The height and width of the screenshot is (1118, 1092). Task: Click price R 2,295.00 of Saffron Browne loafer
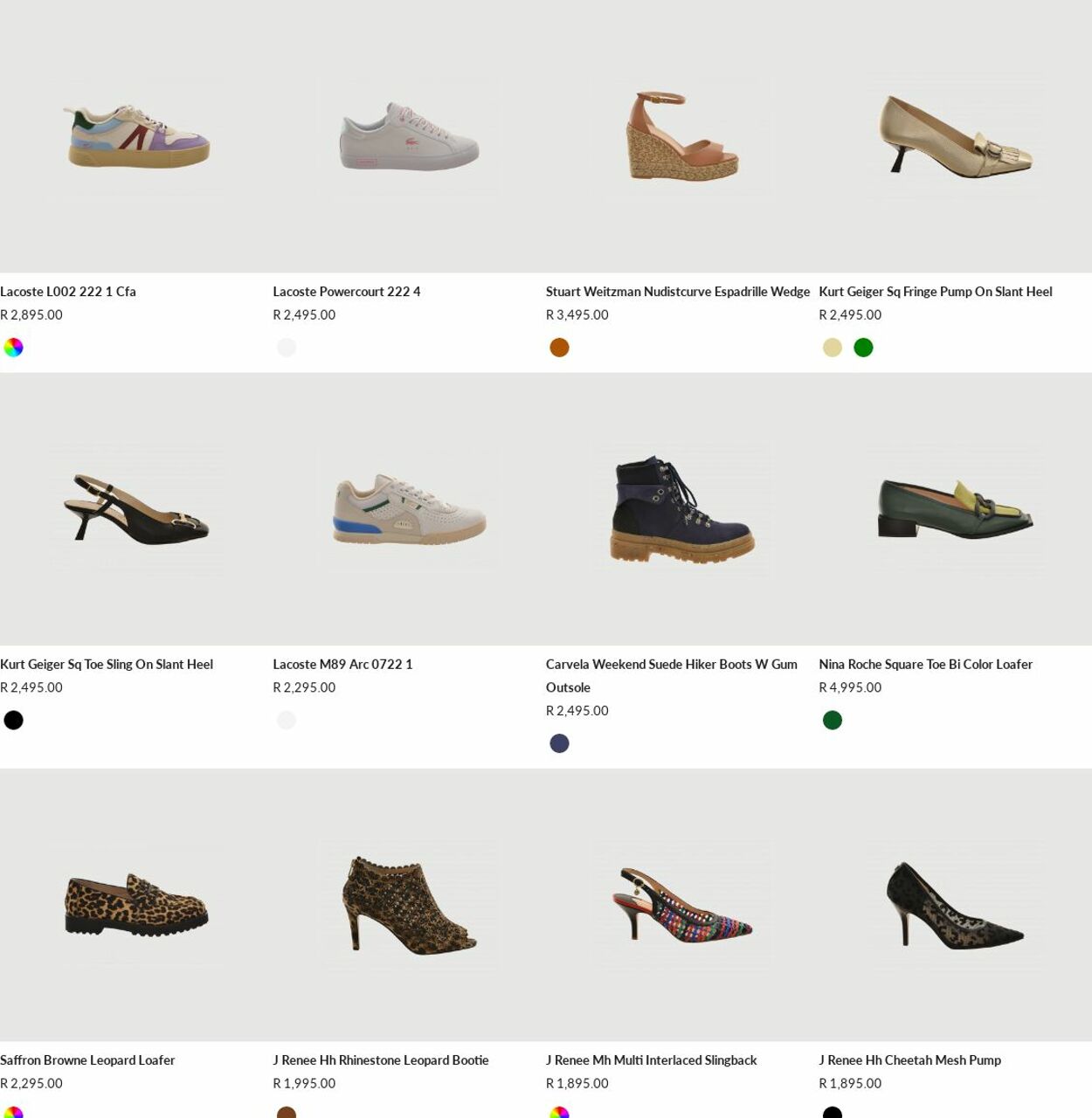click(x=31, y=1084)
